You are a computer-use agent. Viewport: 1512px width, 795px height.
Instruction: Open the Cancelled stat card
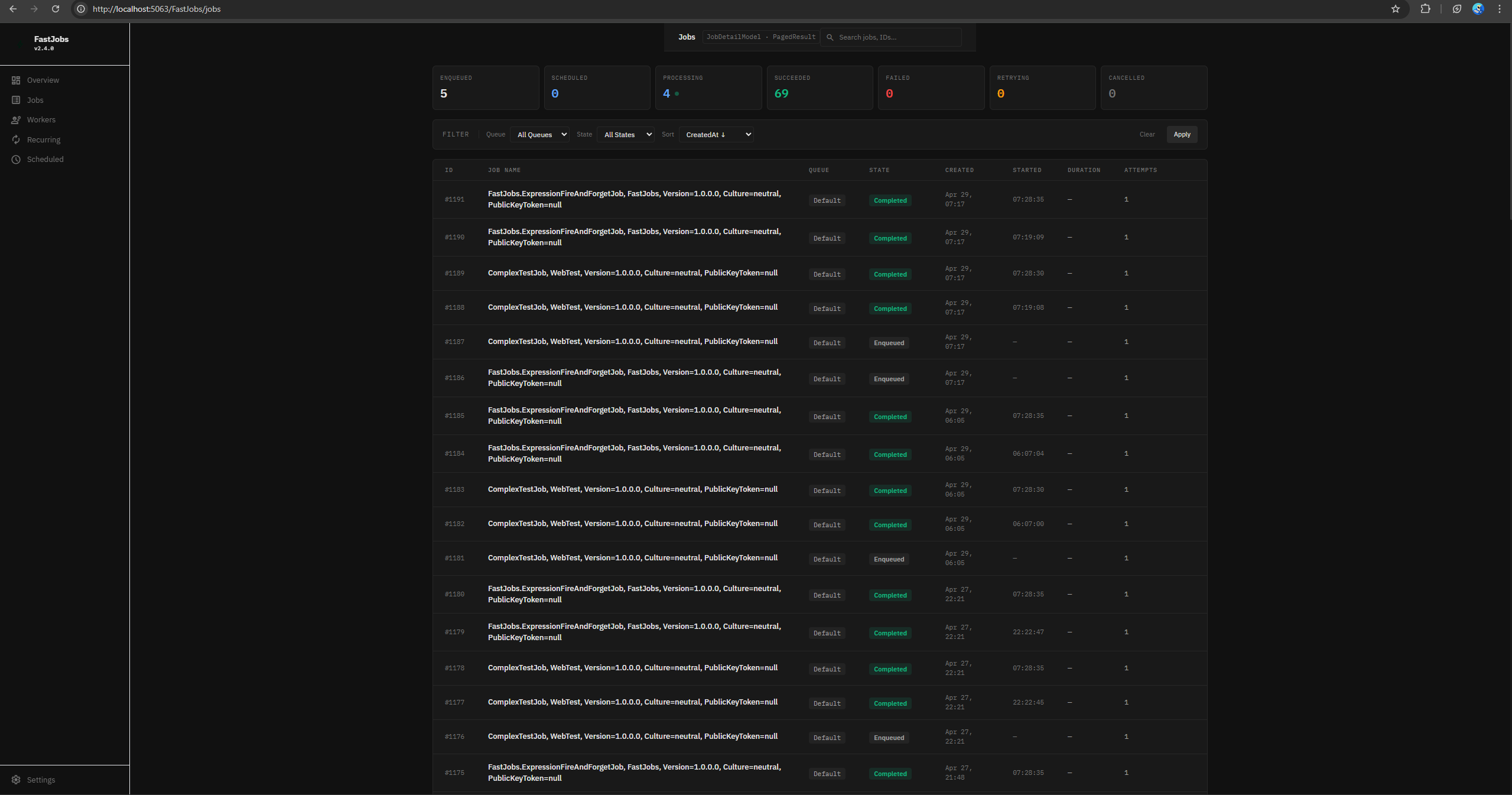[1153, 87]
